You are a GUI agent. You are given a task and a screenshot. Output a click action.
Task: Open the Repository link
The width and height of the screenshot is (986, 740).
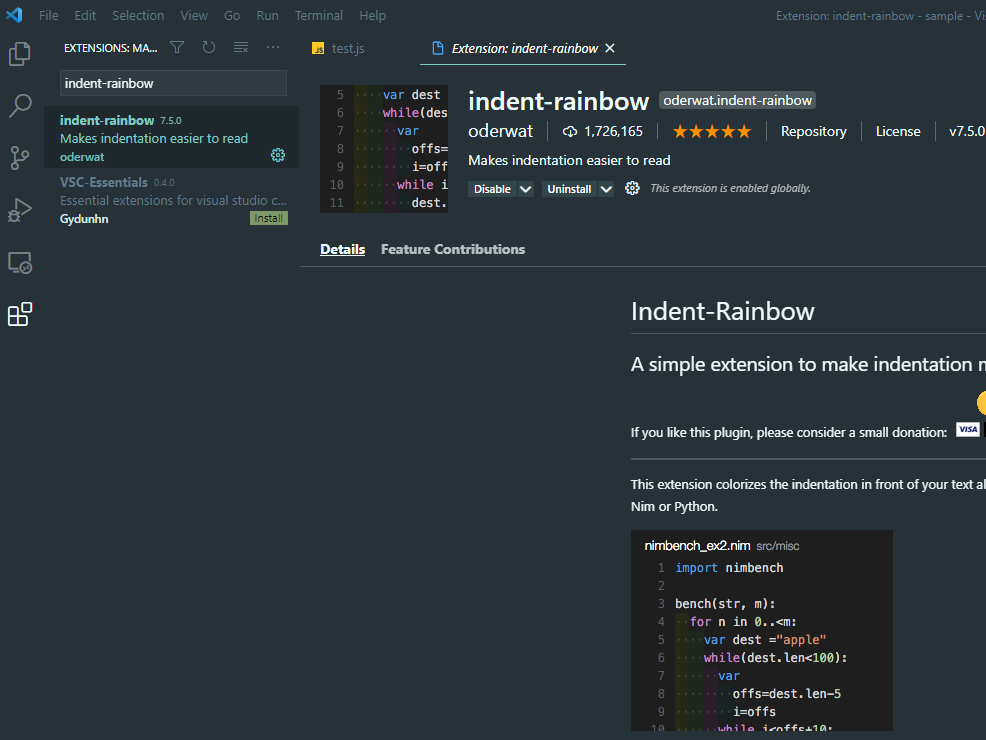tap(813, 131)
